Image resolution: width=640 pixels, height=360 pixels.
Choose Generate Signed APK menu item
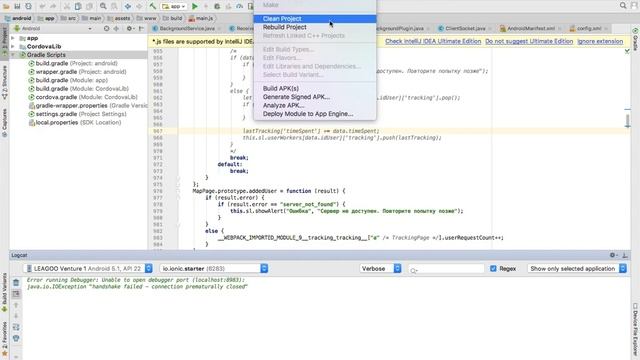pyautogui.click(x=315, y=97)
